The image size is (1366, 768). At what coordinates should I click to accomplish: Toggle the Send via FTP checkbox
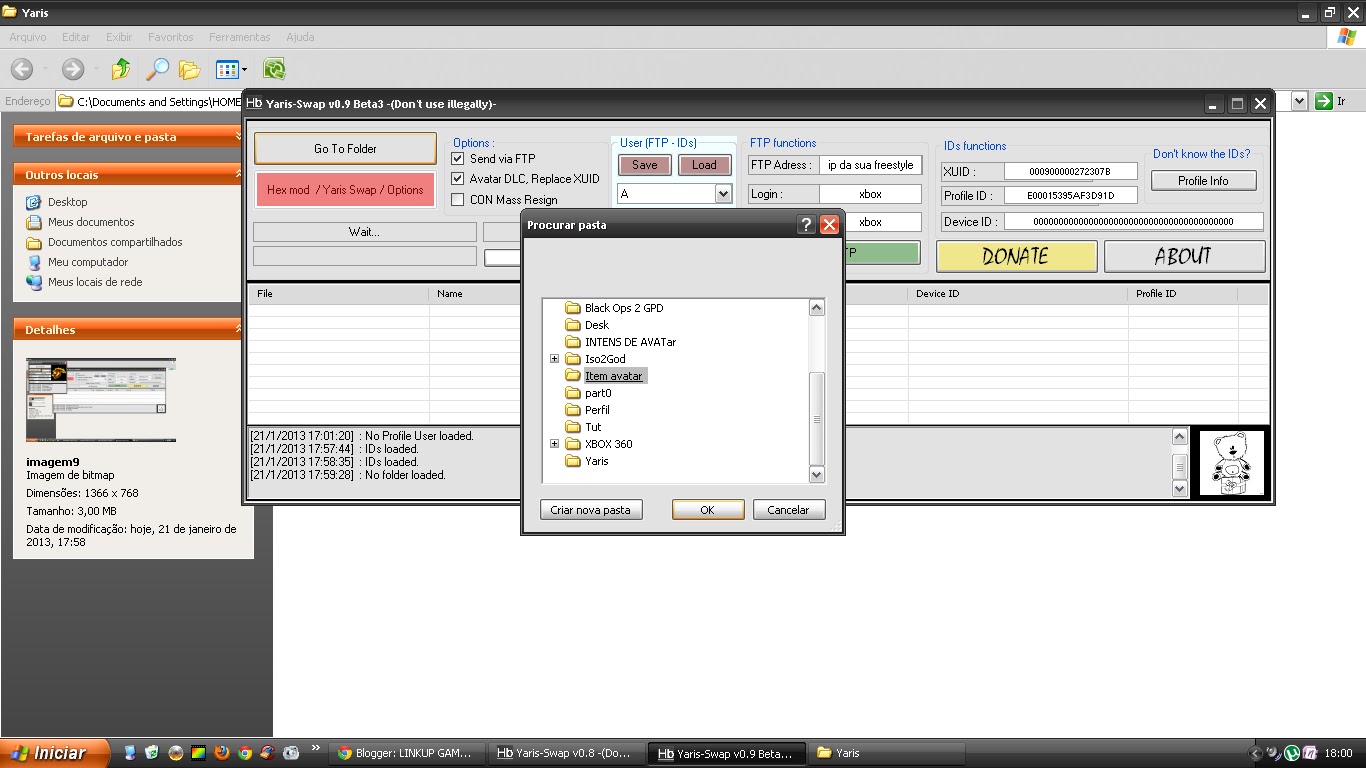pos(458,159)
